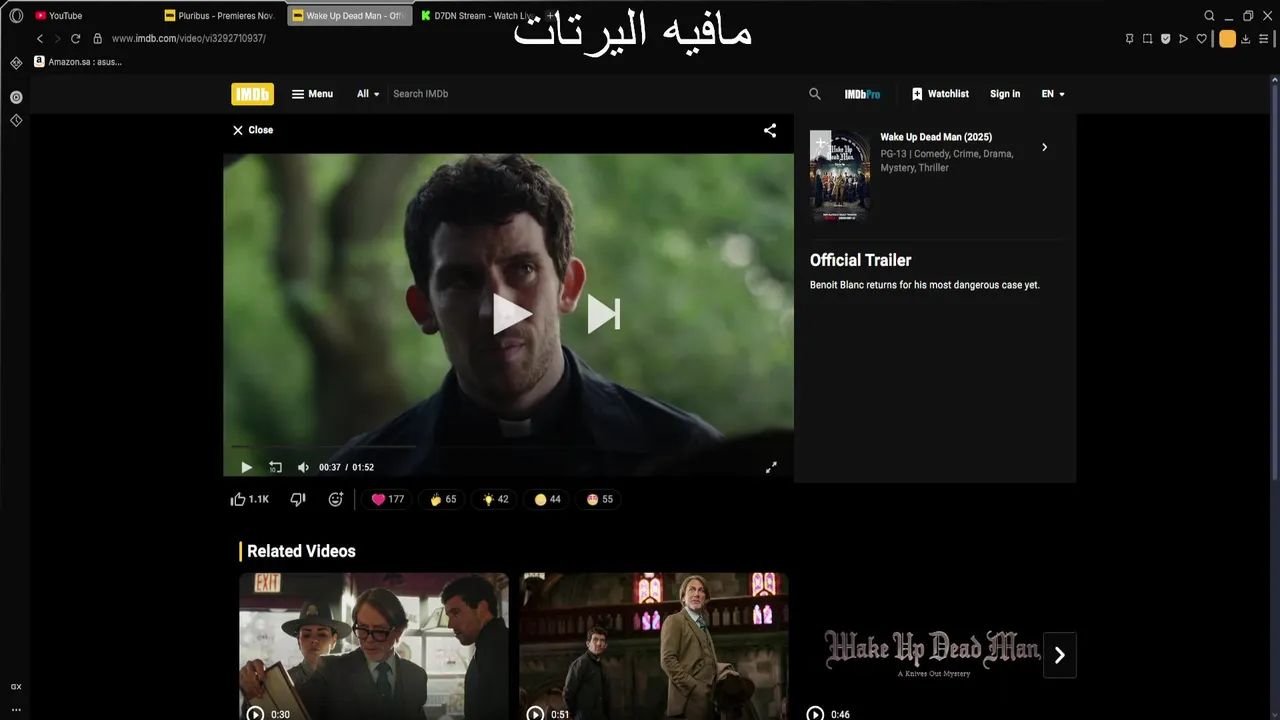Open the Watchlist
The height and width of the screenshot is (720, 1280).
pos(940,94)
